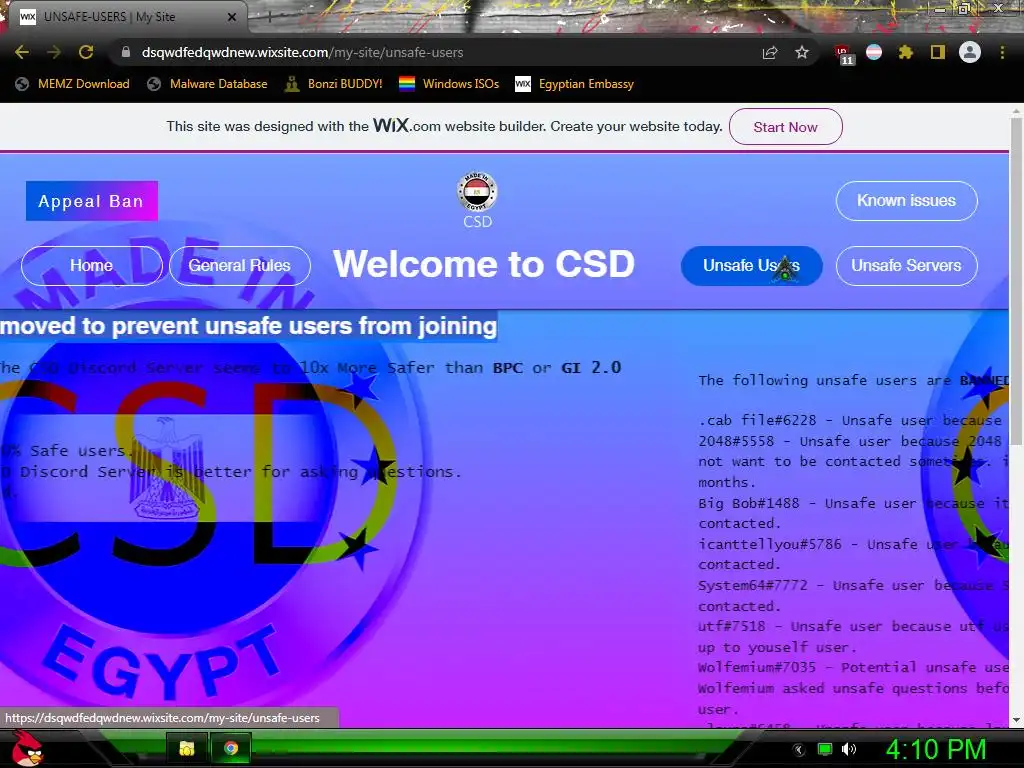Screen dimensions: 1024x768
Task: Open the Unsafe Servers page
Action: click(906, 266)
